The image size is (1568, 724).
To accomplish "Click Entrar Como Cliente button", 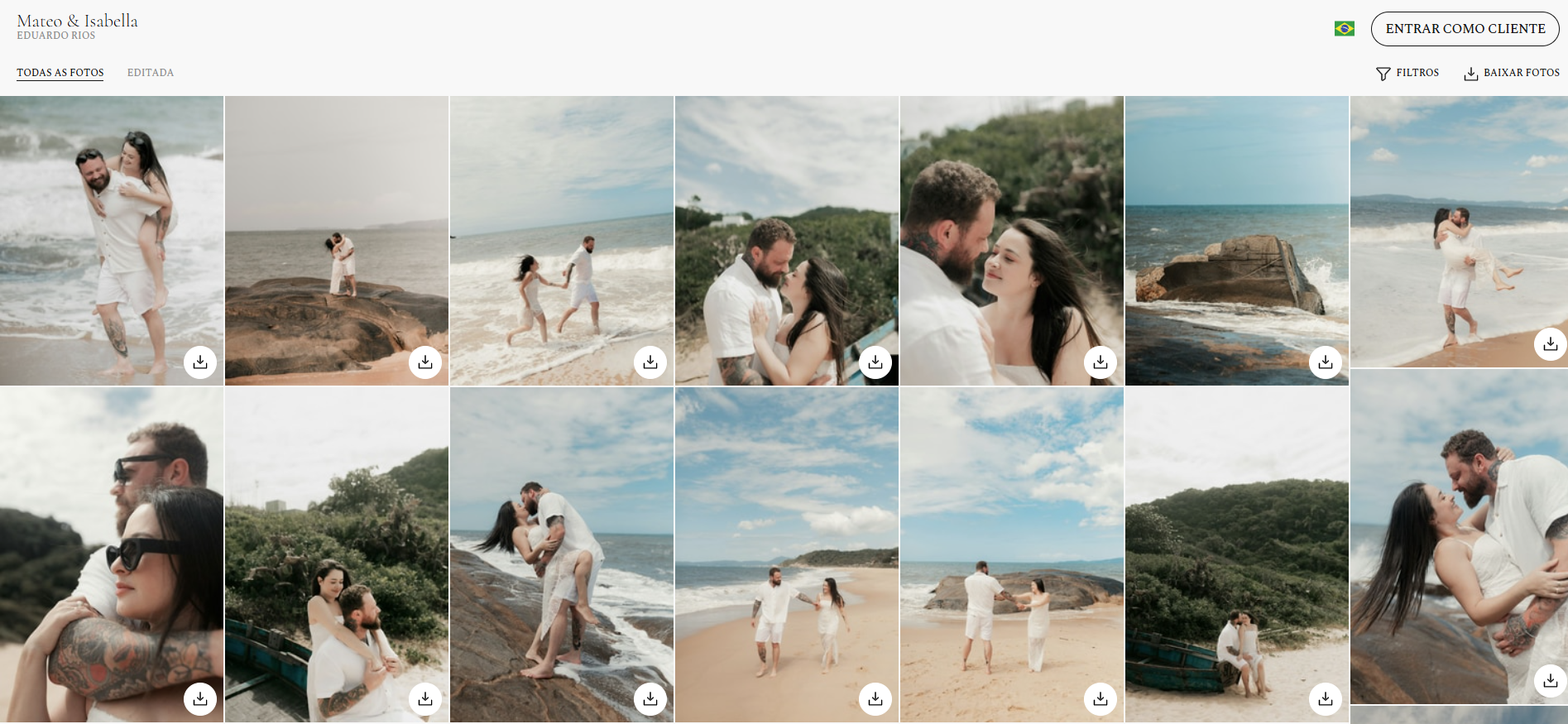I will [x=1465, y=29].
